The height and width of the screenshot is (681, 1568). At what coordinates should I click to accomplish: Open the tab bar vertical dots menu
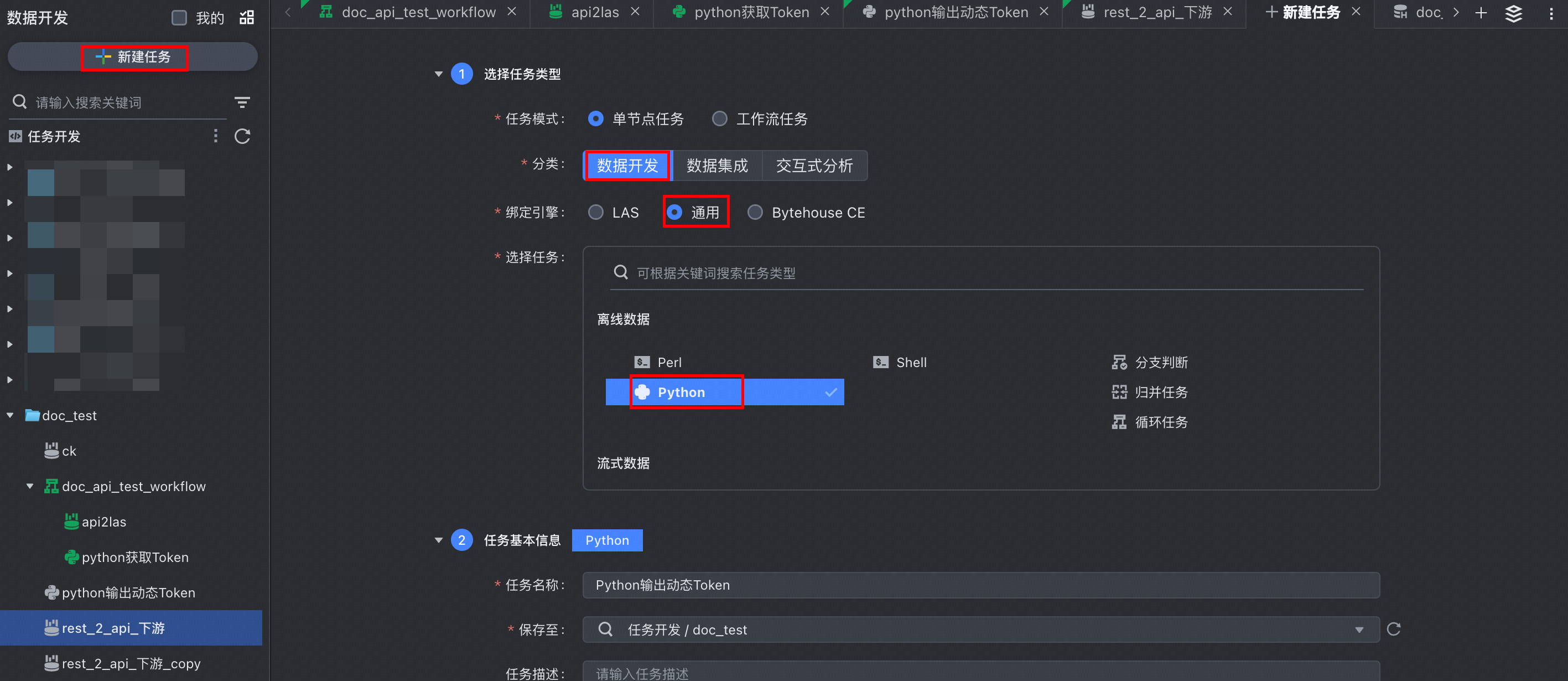[1551, 14]
